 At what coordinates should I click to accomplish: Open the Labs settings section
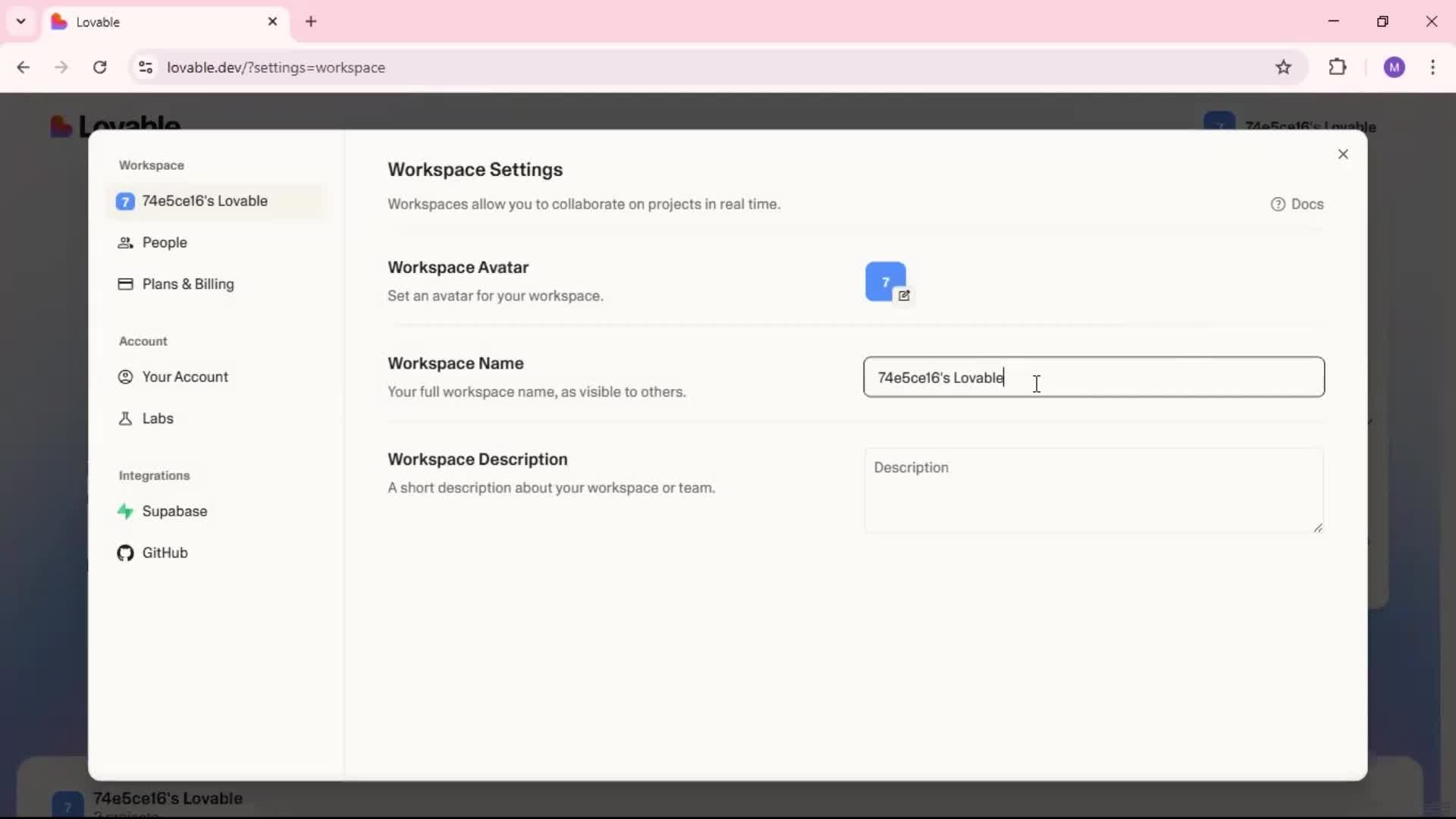(x=216, y=419)
